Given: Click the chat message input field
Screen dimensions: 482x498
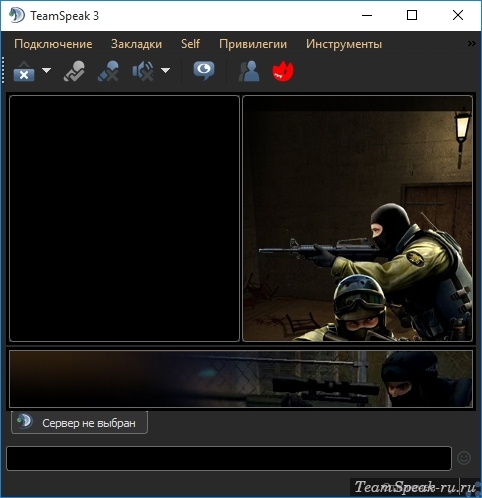Looking at the screenshot, I should click(x=229, y=458).
